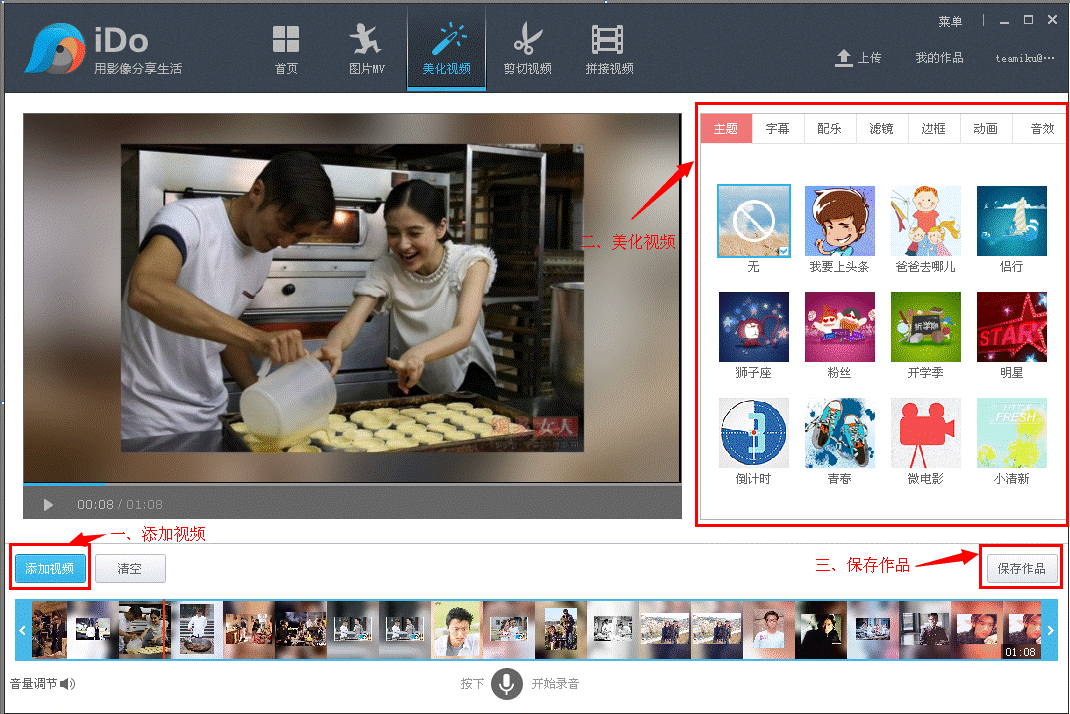This screenshot has width=1070, height=714.
Task: Click the 添加视频 button
Action: click(50, 568)
